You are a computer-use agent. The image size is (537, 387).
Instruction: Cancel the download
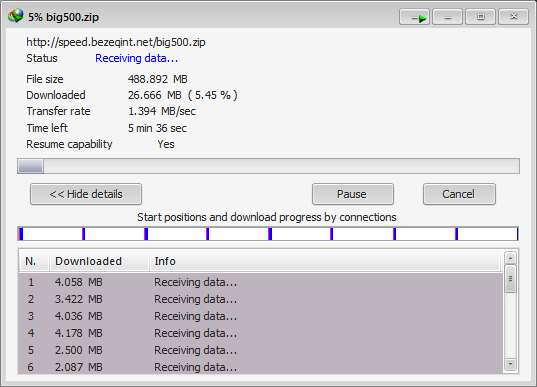(459, 194)
